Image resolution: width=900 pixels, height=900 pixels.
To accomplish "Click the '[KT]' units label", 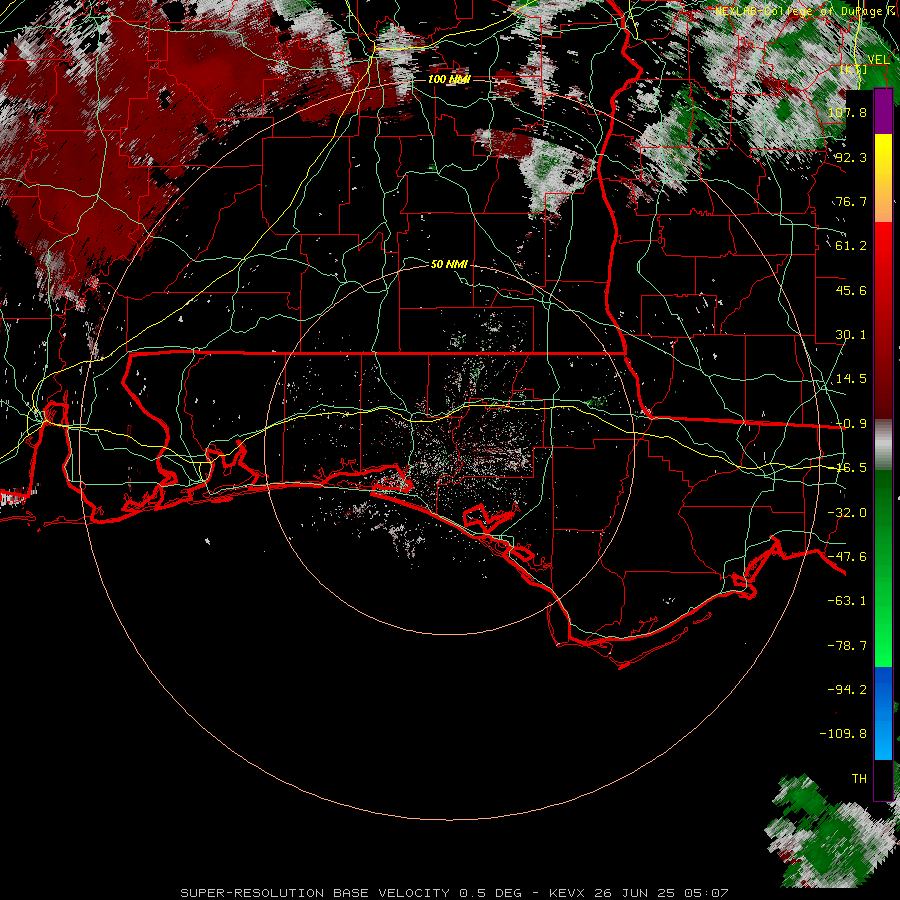I will 853,70.
